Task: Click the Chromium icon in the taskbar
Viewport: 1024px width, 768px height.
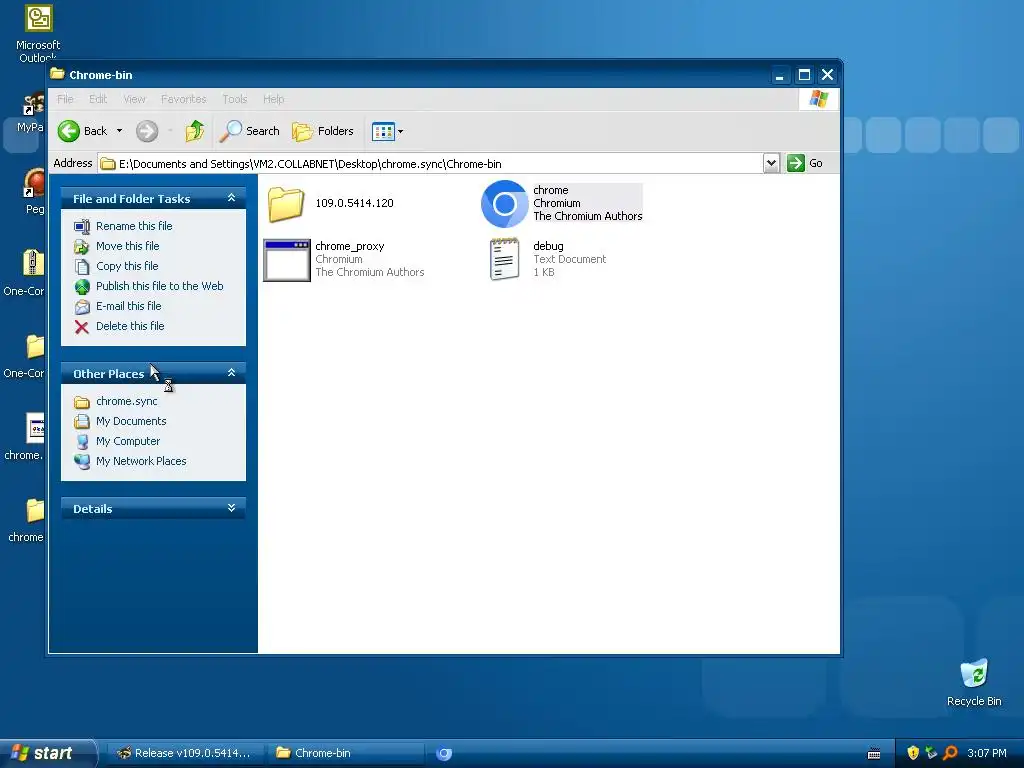Action: click(x=444, y=754)
